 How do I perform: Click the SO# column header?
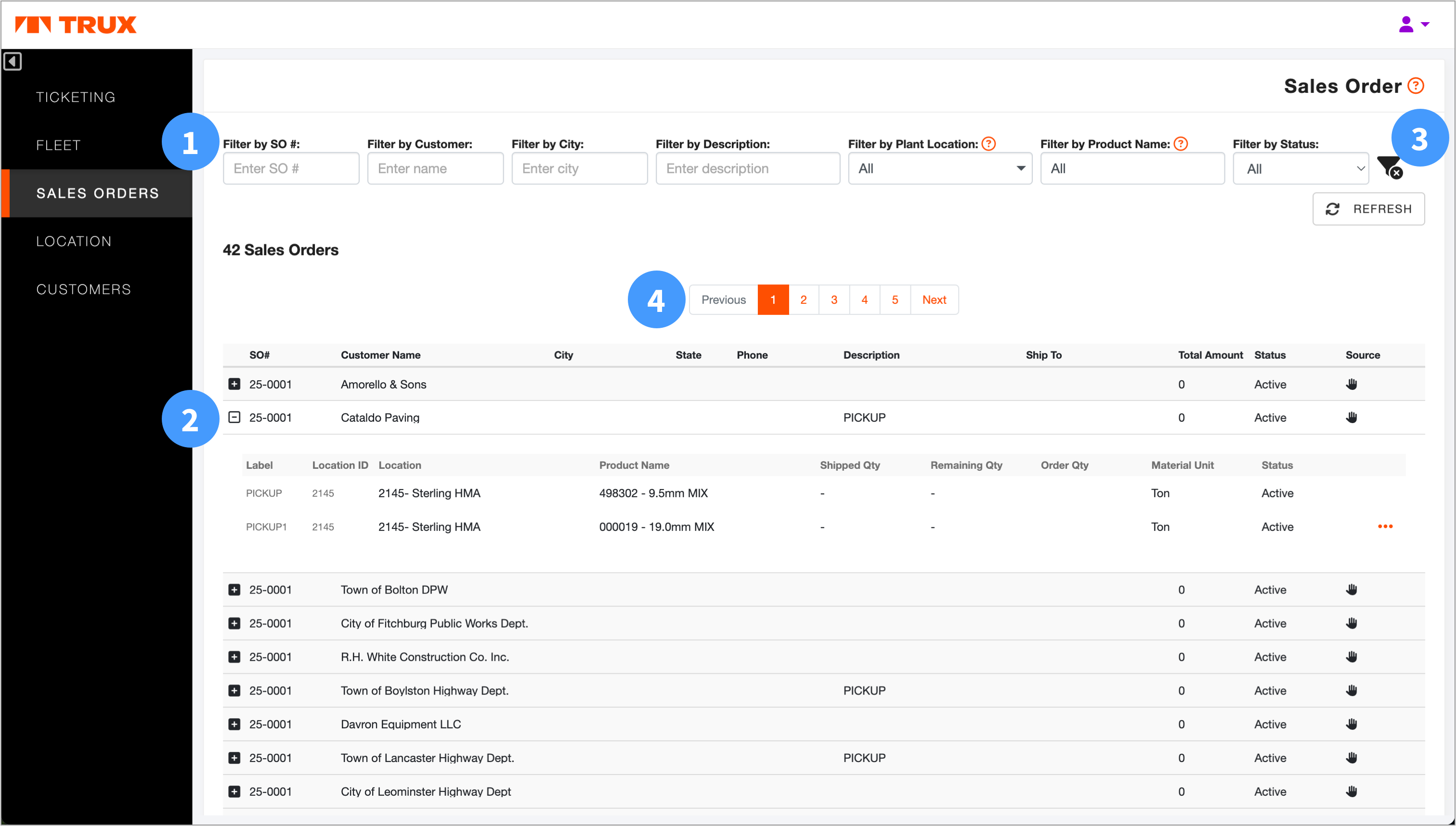click(260, 355)
